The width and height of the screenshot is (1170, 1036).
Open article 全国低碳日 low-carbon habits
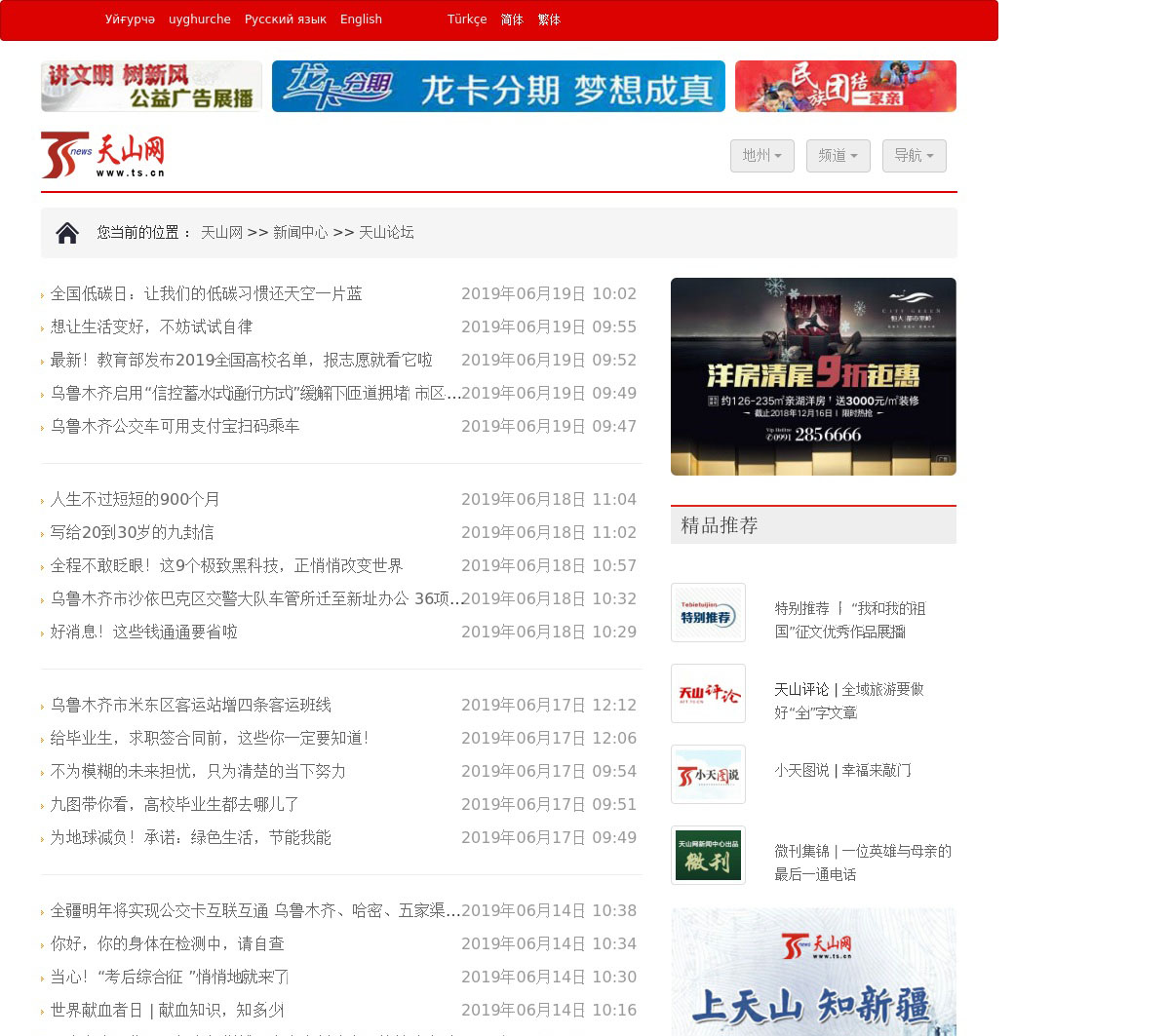pyautogui.click(x=207, y=294)
